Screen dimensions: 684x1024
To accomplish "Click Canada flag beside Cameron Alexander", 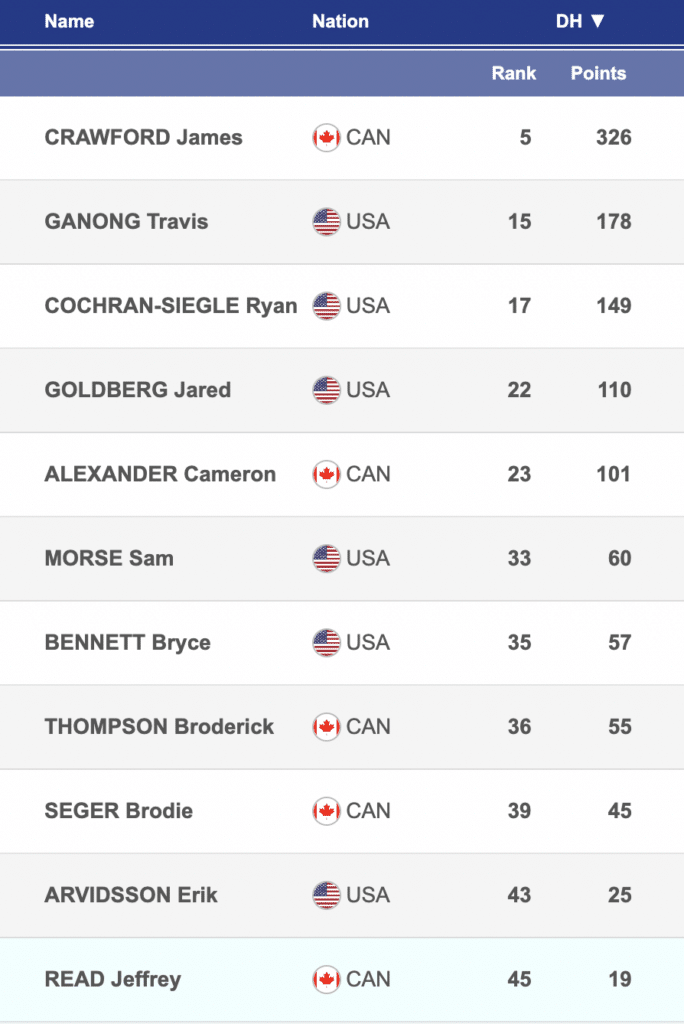I will (x=326, y=474).
